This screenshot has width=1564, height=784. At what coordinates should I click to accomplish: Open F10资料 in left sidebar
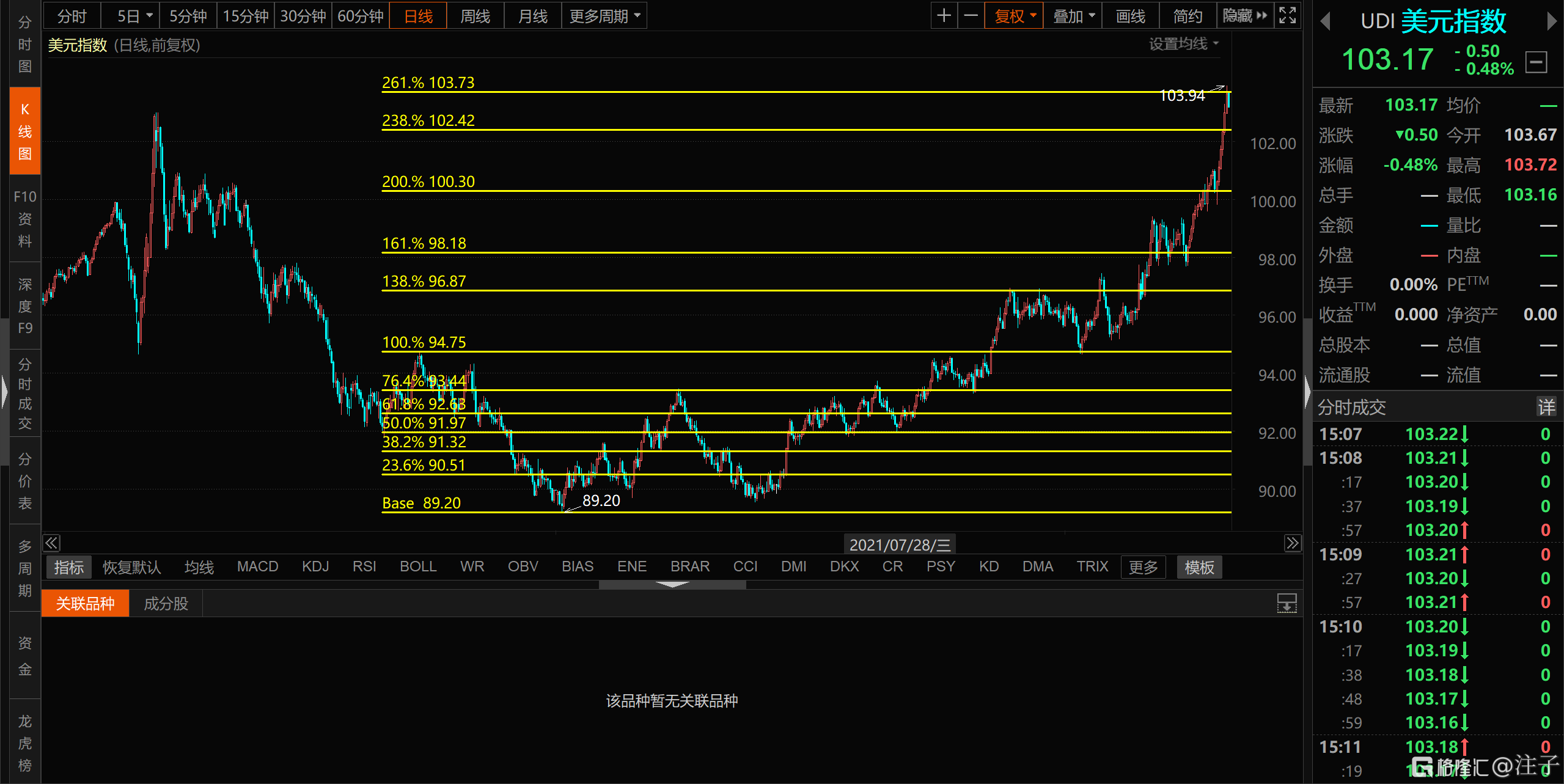click(24, 219)
